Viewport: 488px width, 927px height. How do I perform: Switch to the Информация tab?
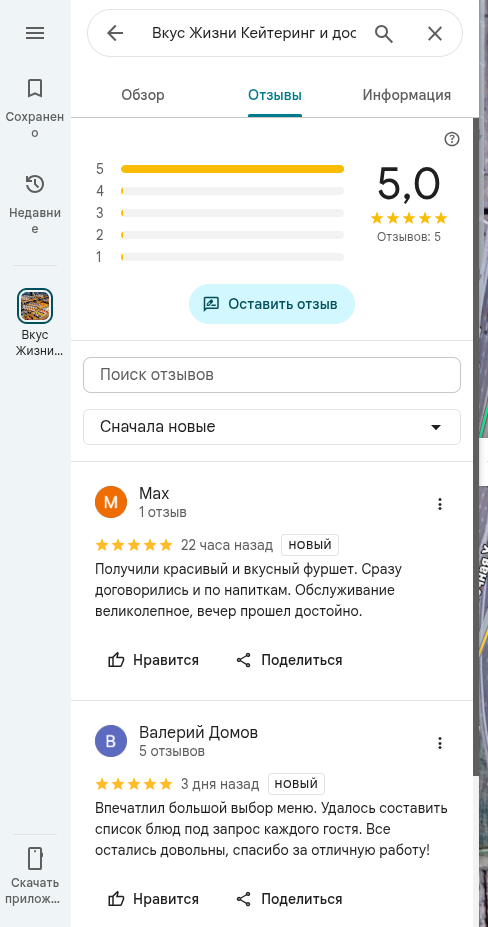407,95
